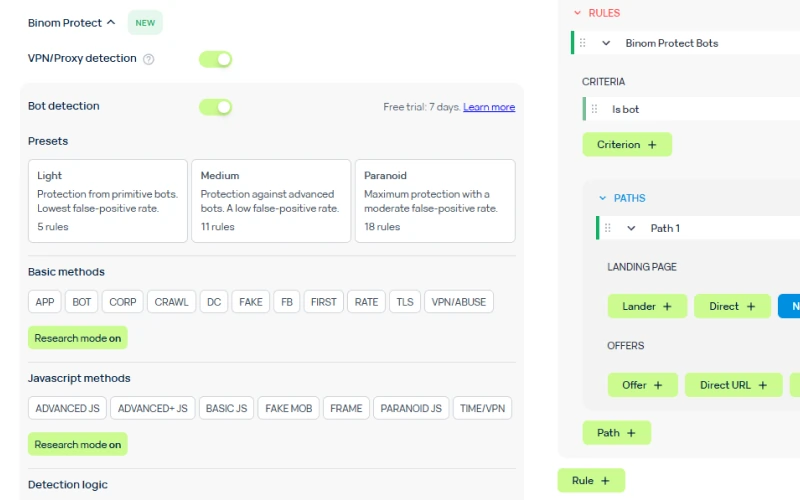The height and width of the screenshot is (500, 800).
Task: Click drag handle of Path 1
Action: (608, 228)
